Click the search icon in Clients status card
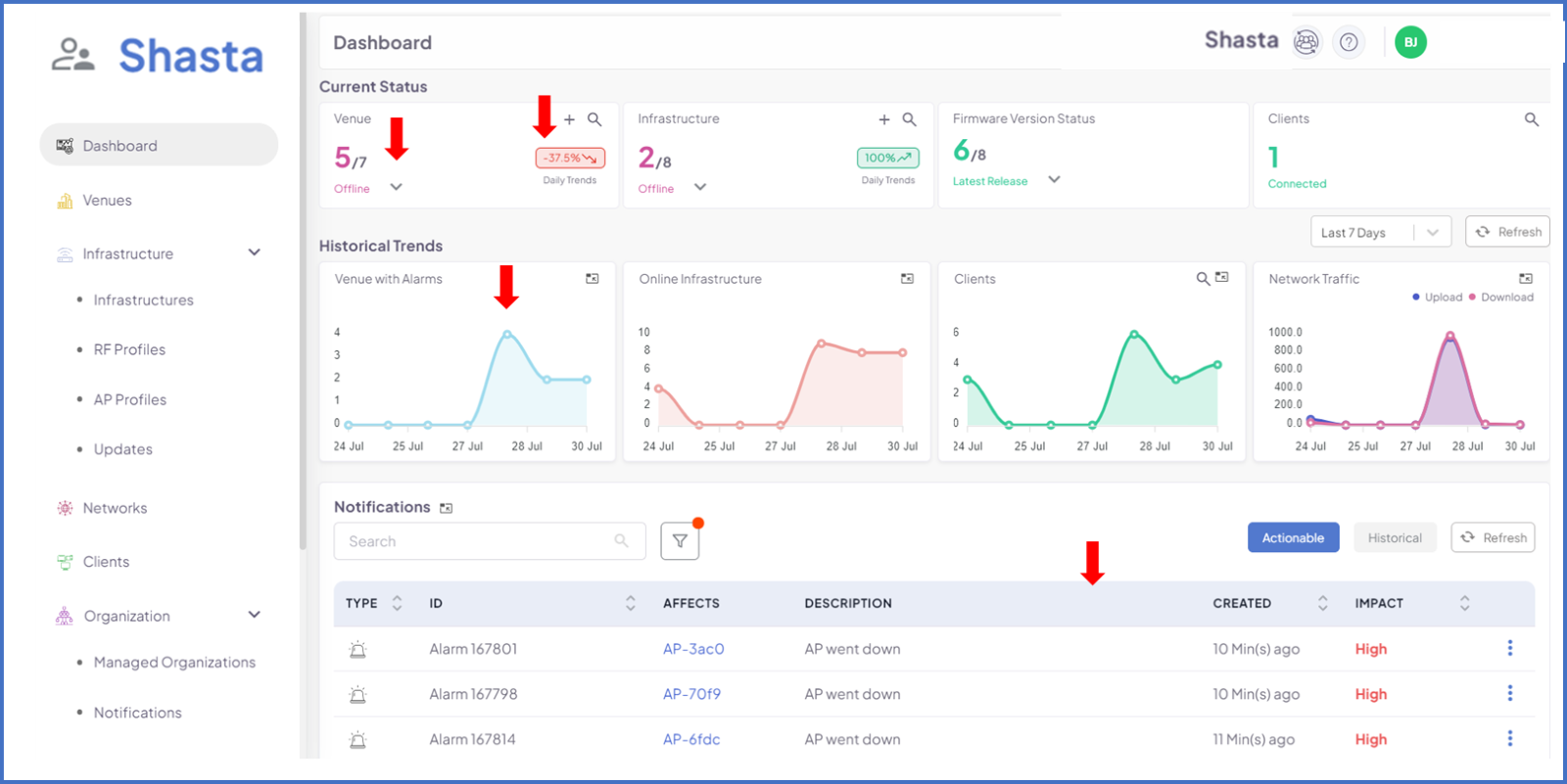The width and height of the screenshot is (1567, 784). [x=1532, y=119]
